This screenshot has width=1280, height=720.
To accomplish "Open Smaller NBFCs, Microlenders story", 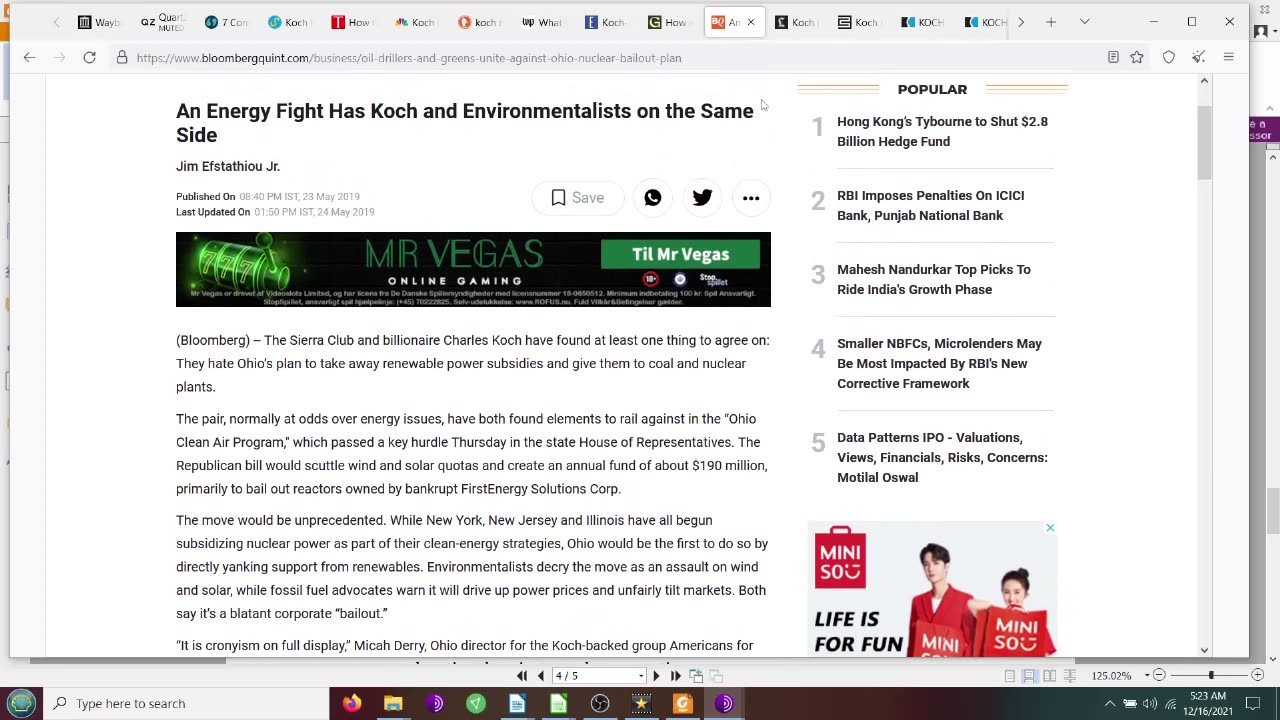I will (x=939, y=363).
